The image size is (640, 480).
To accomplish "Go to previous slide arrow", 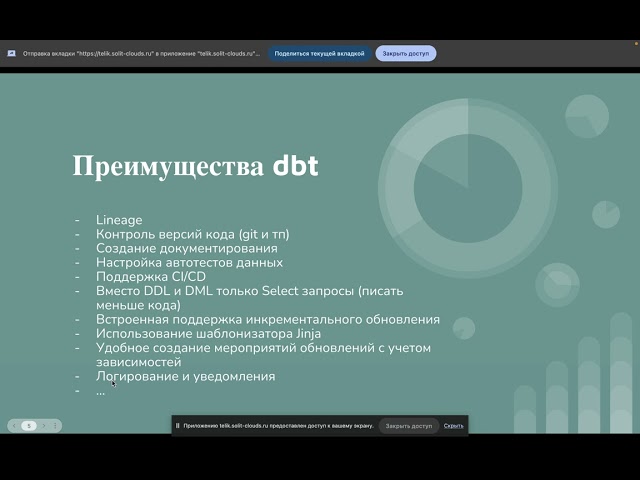I will (14, 426).
